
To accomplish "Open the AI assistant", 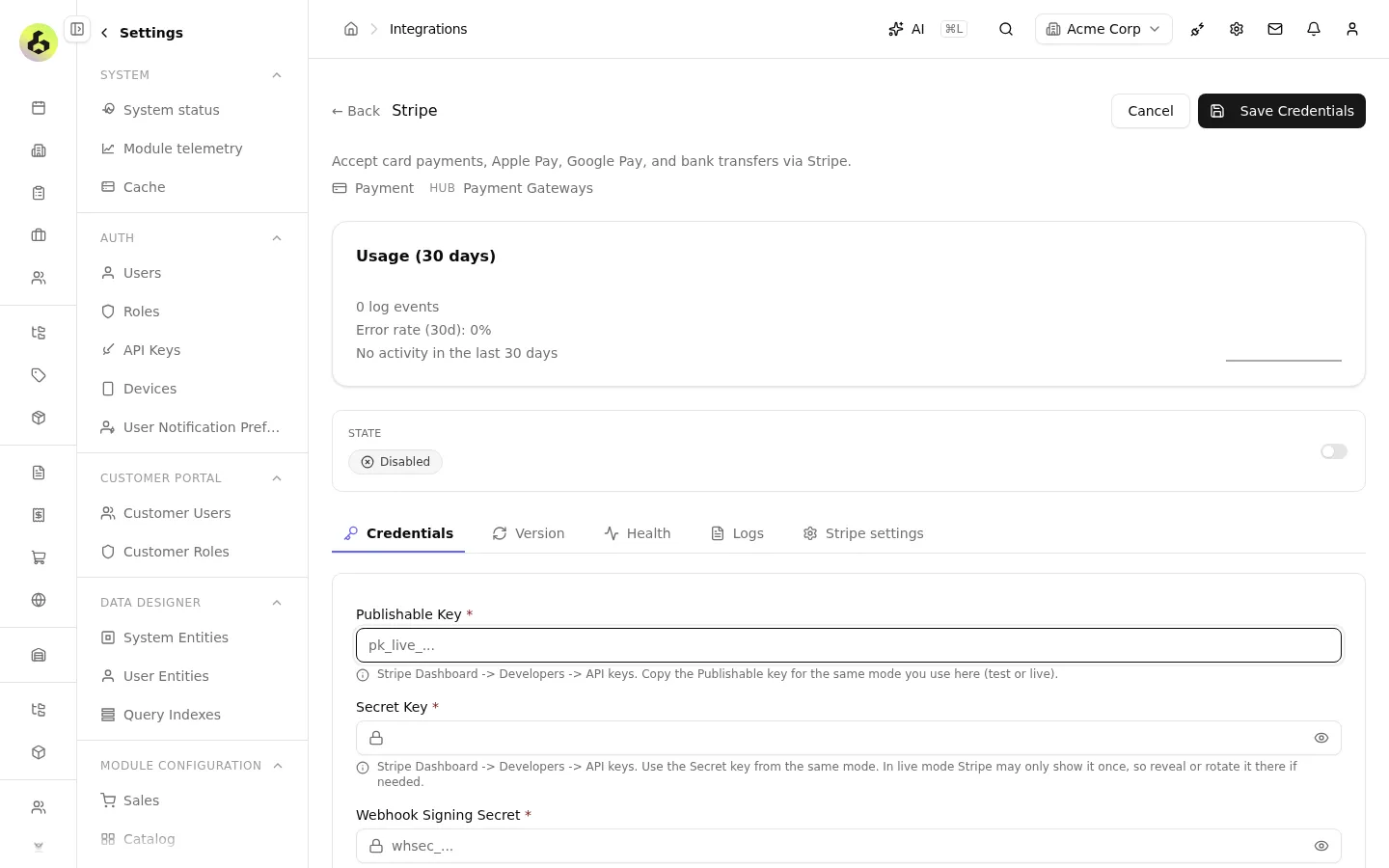I will [907, 29].
